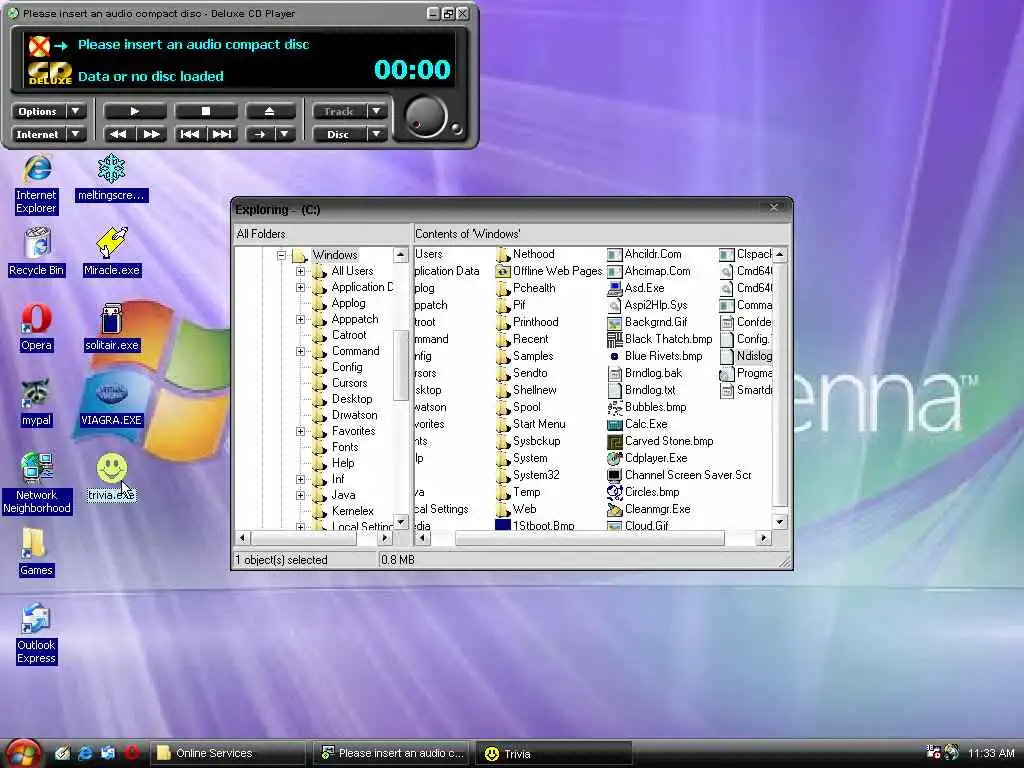The width and height of the screenshot is (1024, 768).
Task: Select the Miracle.exe desktop icon
Action: click(111, 252)
